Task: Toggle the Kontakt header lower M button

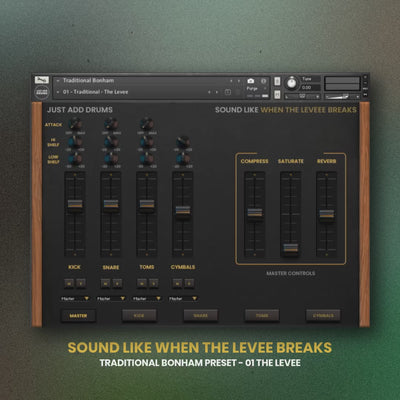Action: point(277,94)
